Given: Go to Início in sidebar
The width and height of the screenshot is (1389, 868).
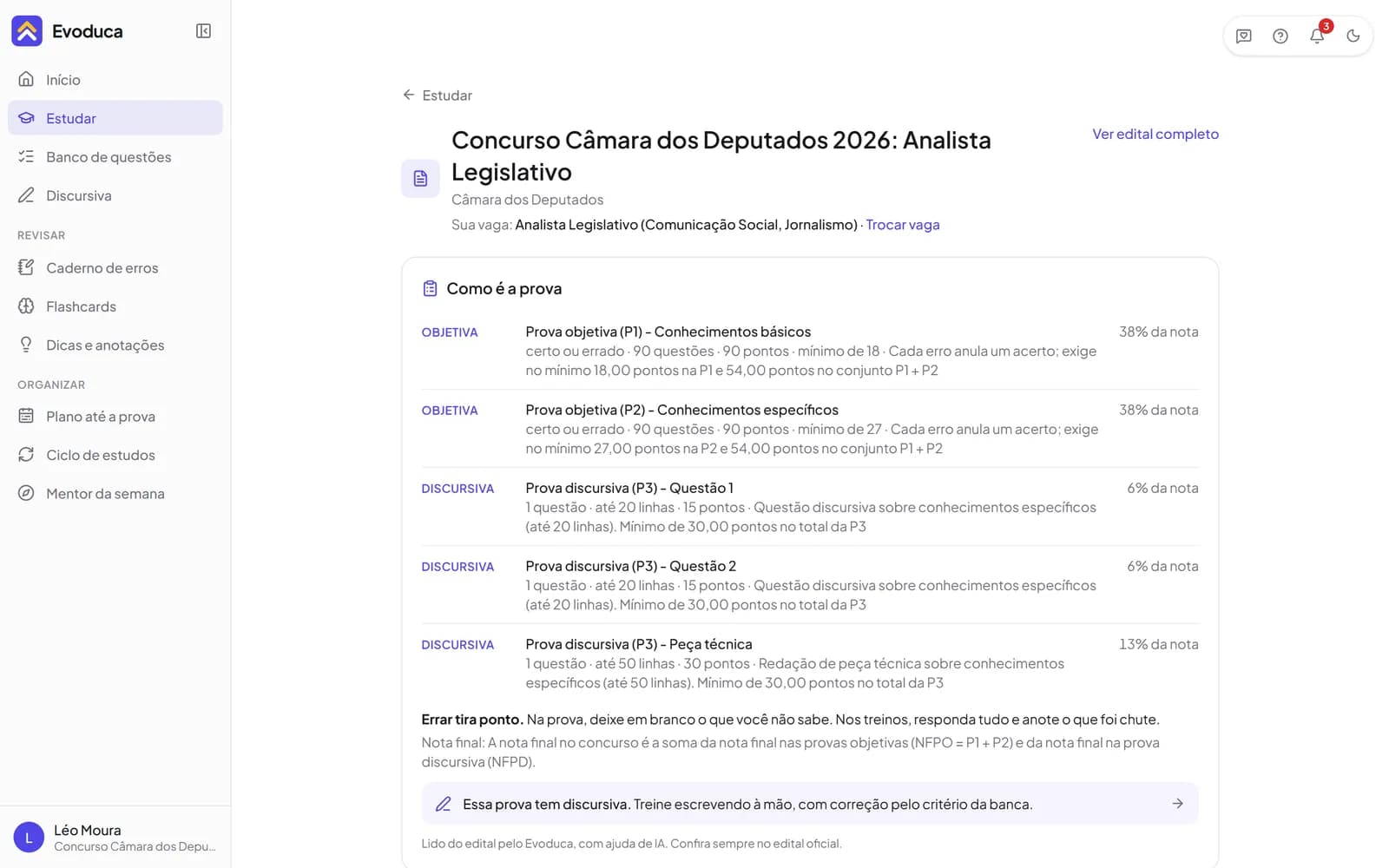Looking at the screenshot, I should pos(115,80).
